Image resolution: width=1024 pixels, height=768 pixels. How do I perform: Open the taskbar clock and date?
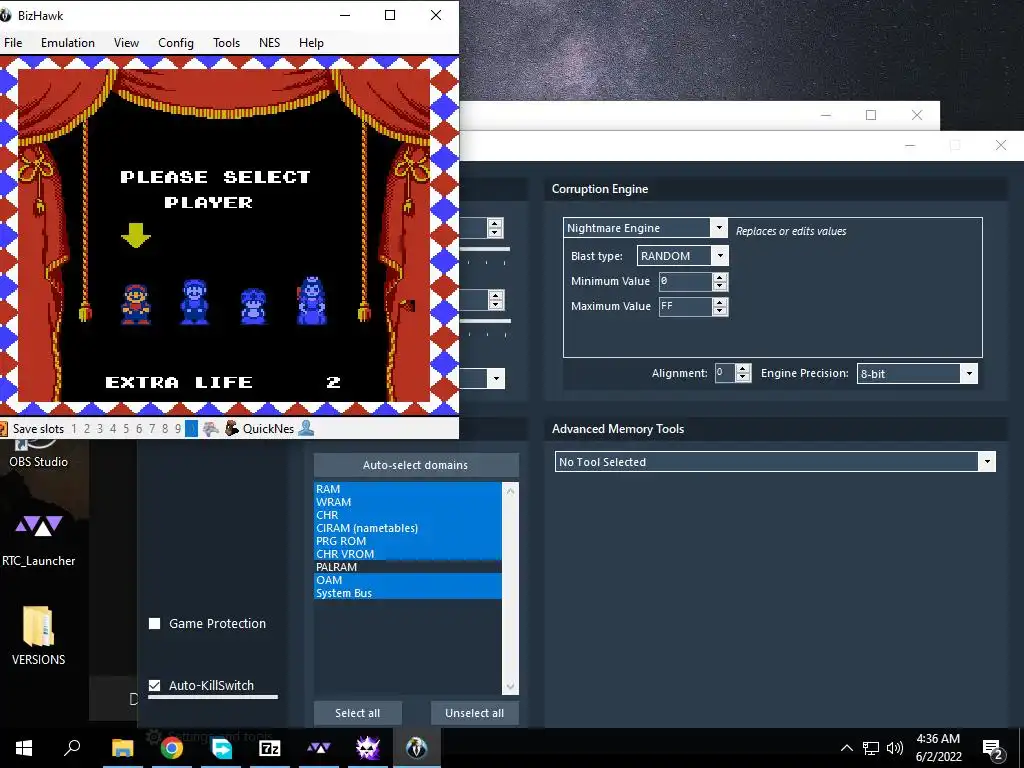(938, 748)
